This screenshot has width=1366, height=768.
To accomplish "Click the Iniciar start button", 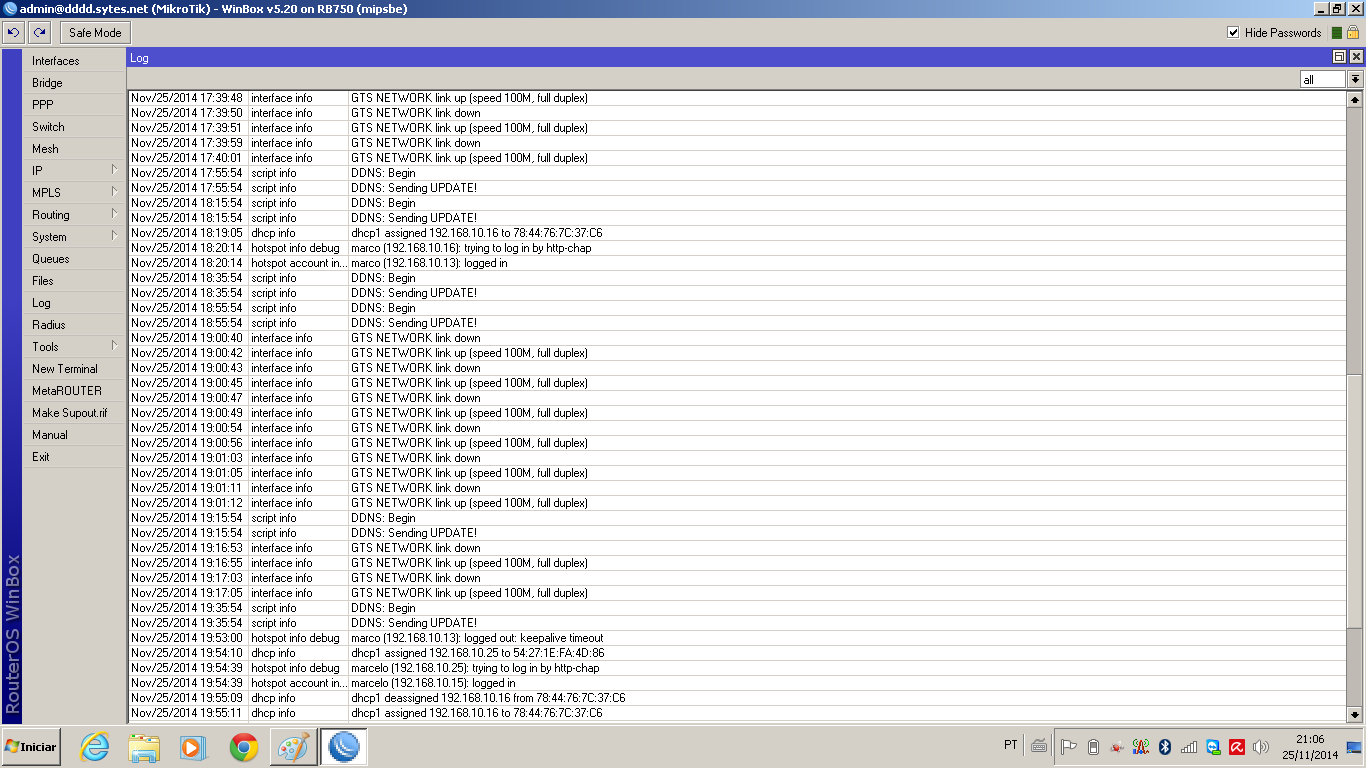I will pos(31,747).
